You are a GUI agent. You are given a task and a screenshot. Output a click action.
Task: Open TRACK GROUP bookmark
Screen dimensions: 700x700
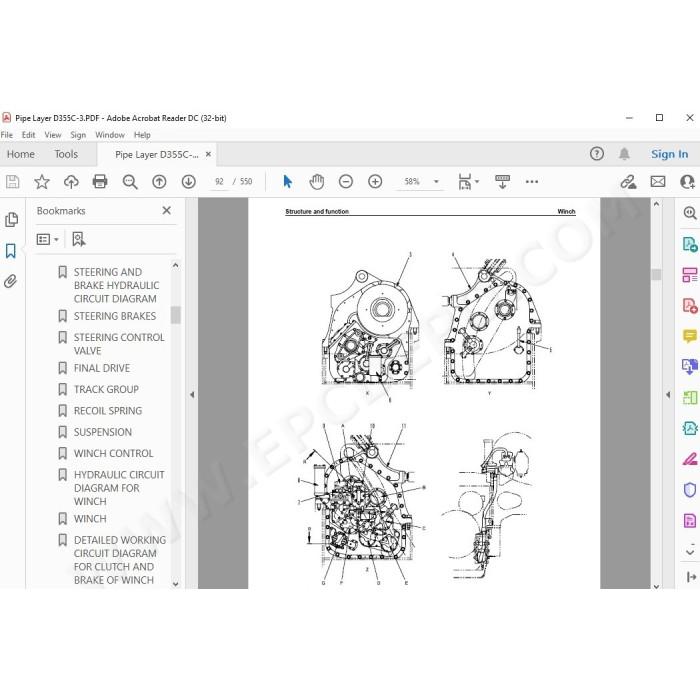pos(106,389)
